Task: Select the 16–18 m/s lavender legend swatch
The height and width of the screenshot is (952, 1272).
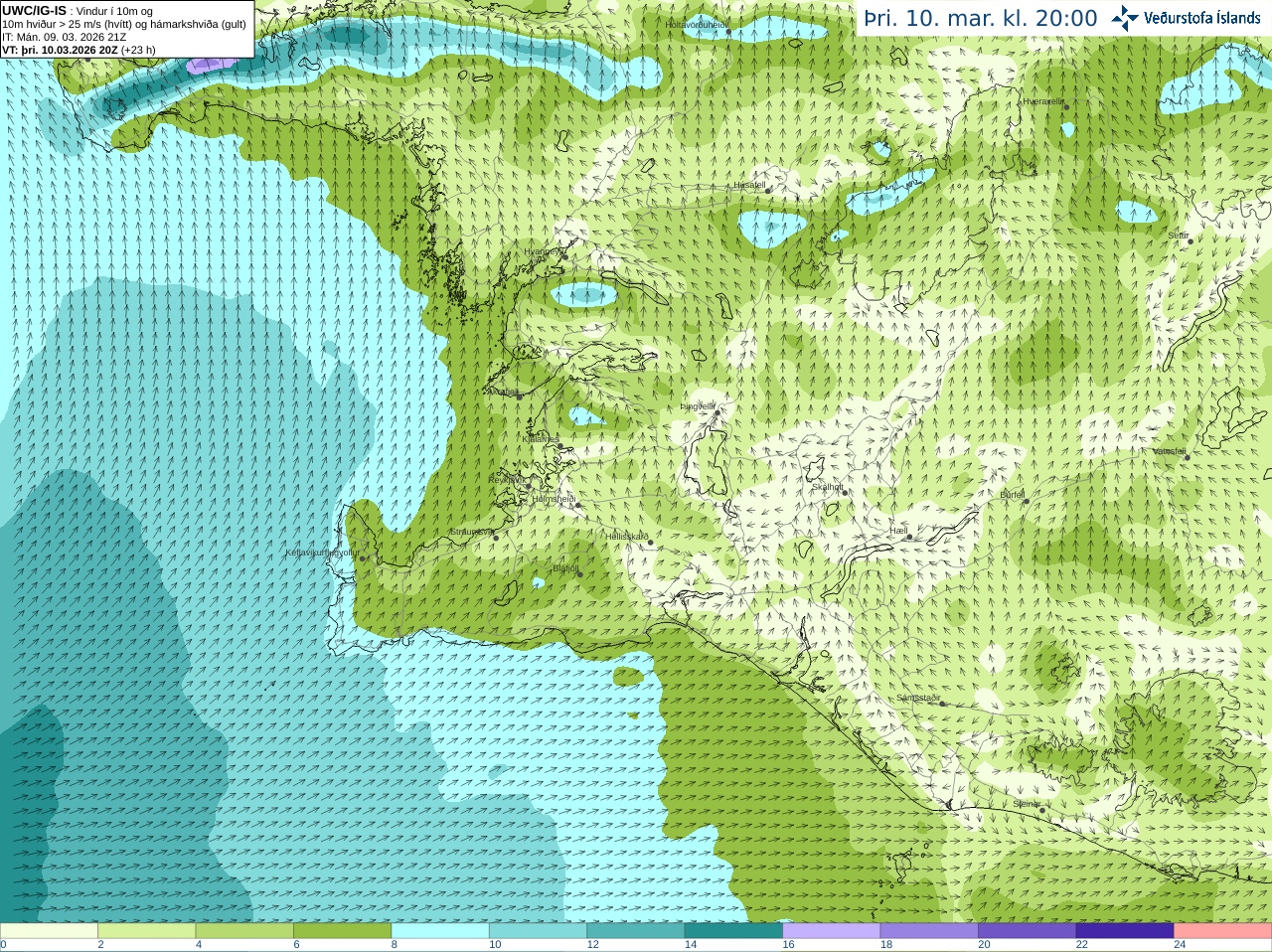Action: point(832,931)
